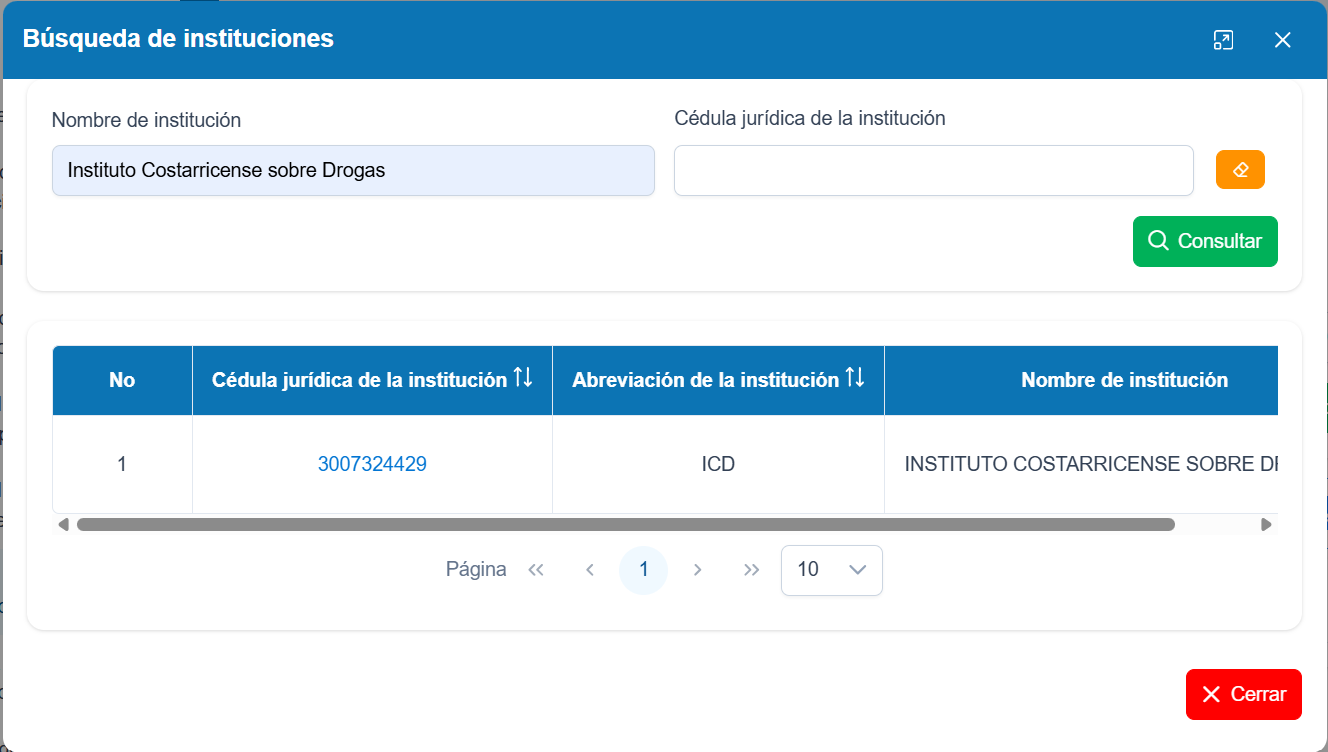This screenshot has width=1328, height=752.
Task: Open the page size dropdown showing 10
Action: pyautogui.click(x=832, y=569)
